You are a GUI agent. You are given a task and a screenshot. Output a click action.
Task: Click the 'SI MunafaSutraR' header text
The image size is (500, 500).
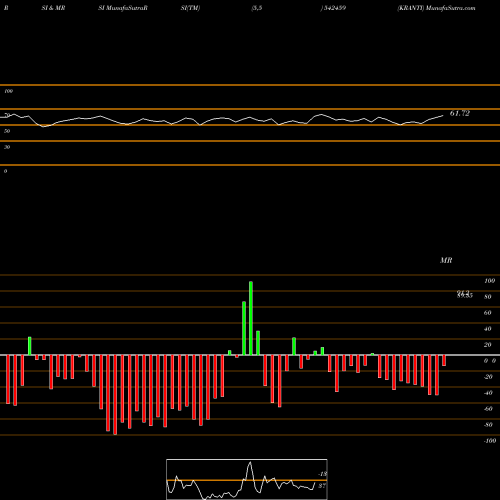coord(123,8)
